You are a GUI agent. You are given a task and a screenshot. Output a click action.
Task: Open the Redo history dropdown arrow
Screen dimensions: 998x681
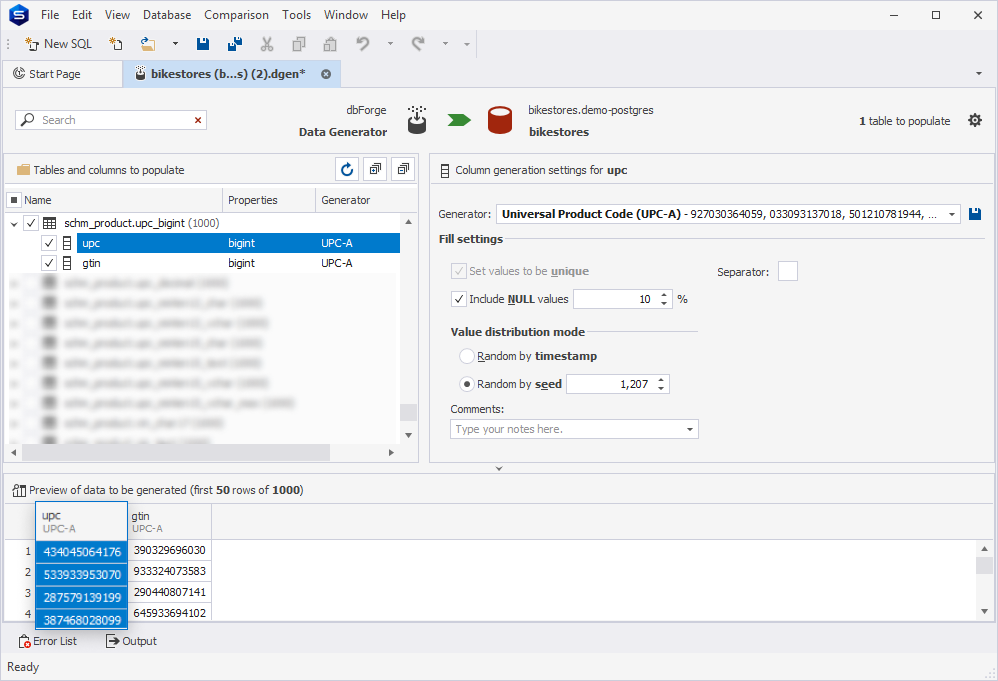click(446, 44)
